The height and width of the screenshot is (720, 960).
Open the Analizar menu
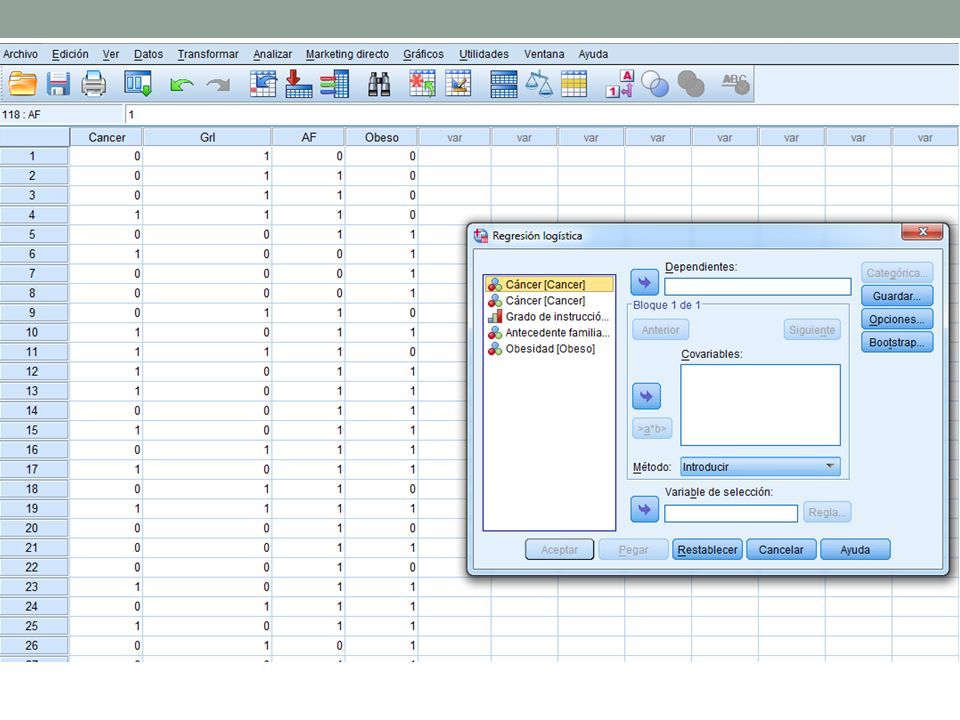pyautogui.click(x=272, y=54)
